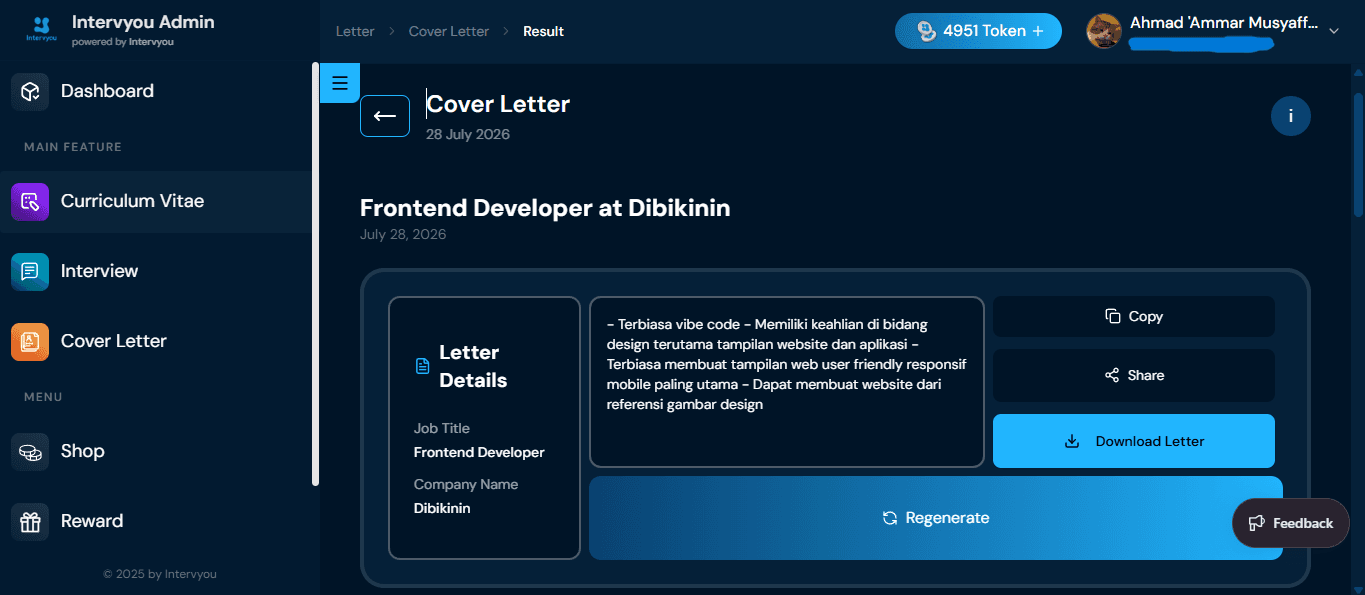Click the Letter Details document icon

(x=422, y=366)
